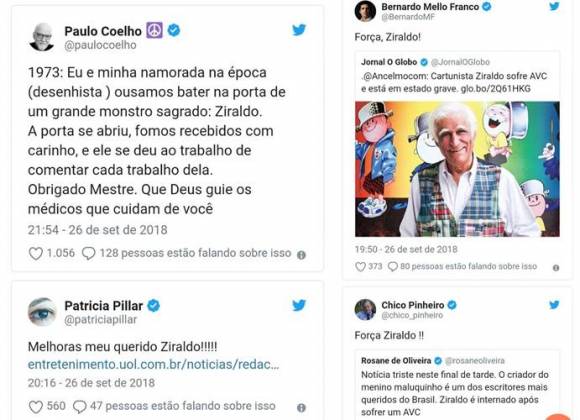Open replies bubble on Bernardo Mello Franco tweet

click(x=392, y=266)
